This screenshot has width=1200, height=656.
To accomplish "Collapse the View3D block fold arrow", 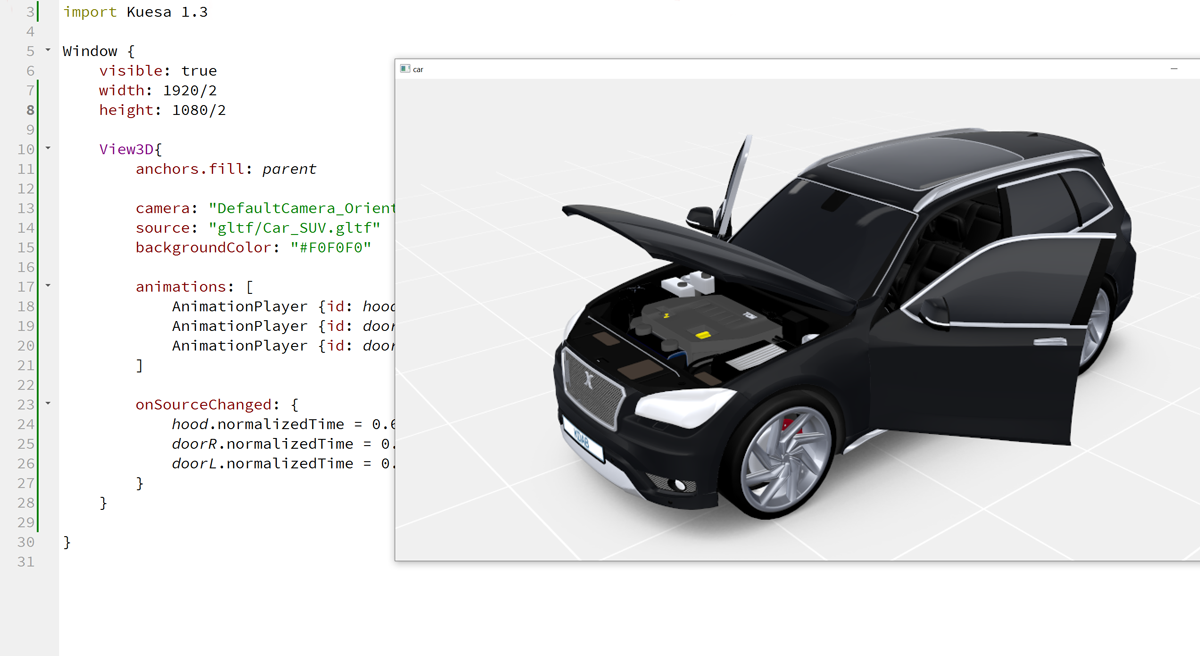I will click(x=47, y=149).
